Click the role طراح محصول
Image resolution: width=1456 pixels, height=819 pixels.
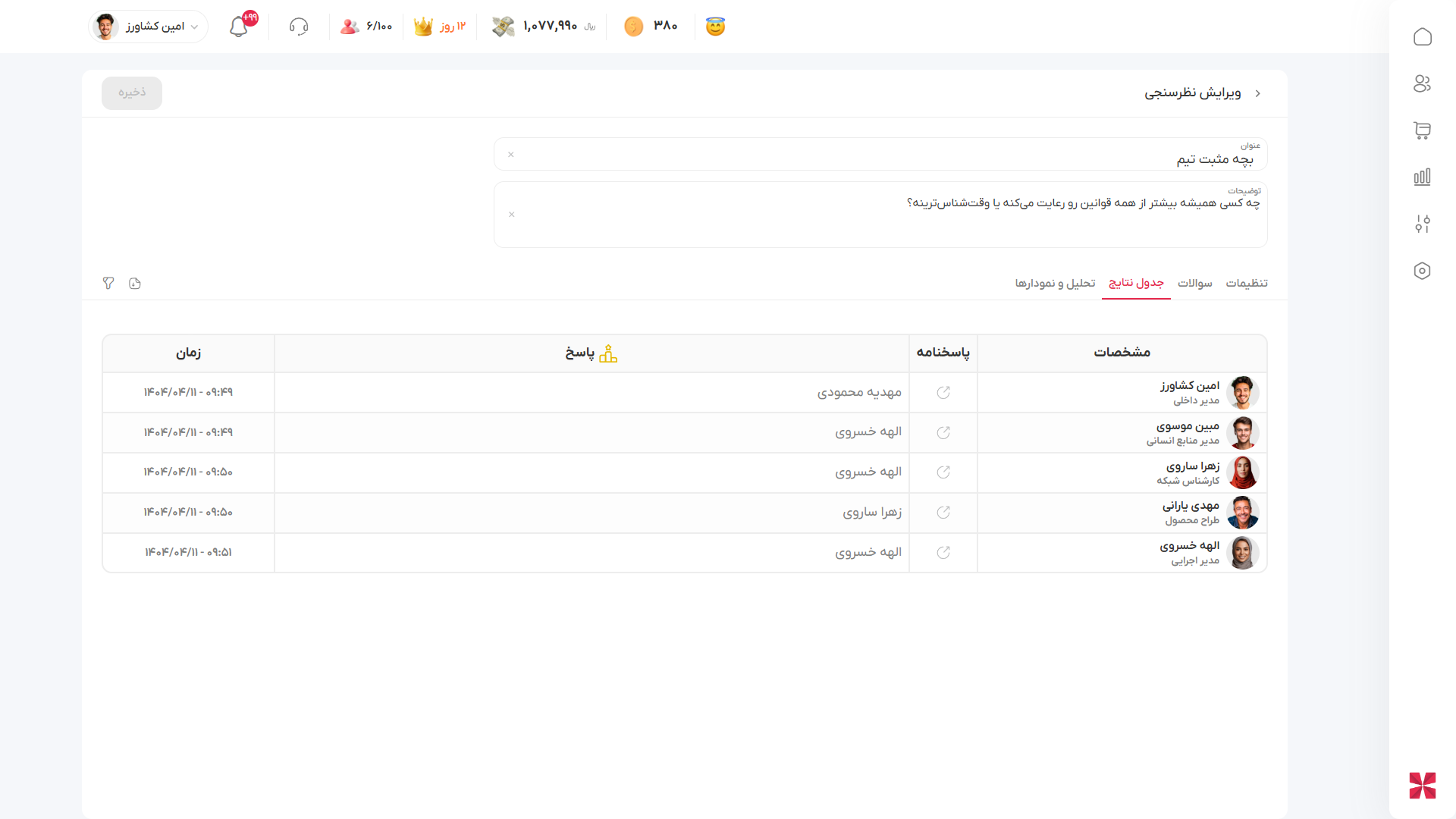(x=1192, y=520)
